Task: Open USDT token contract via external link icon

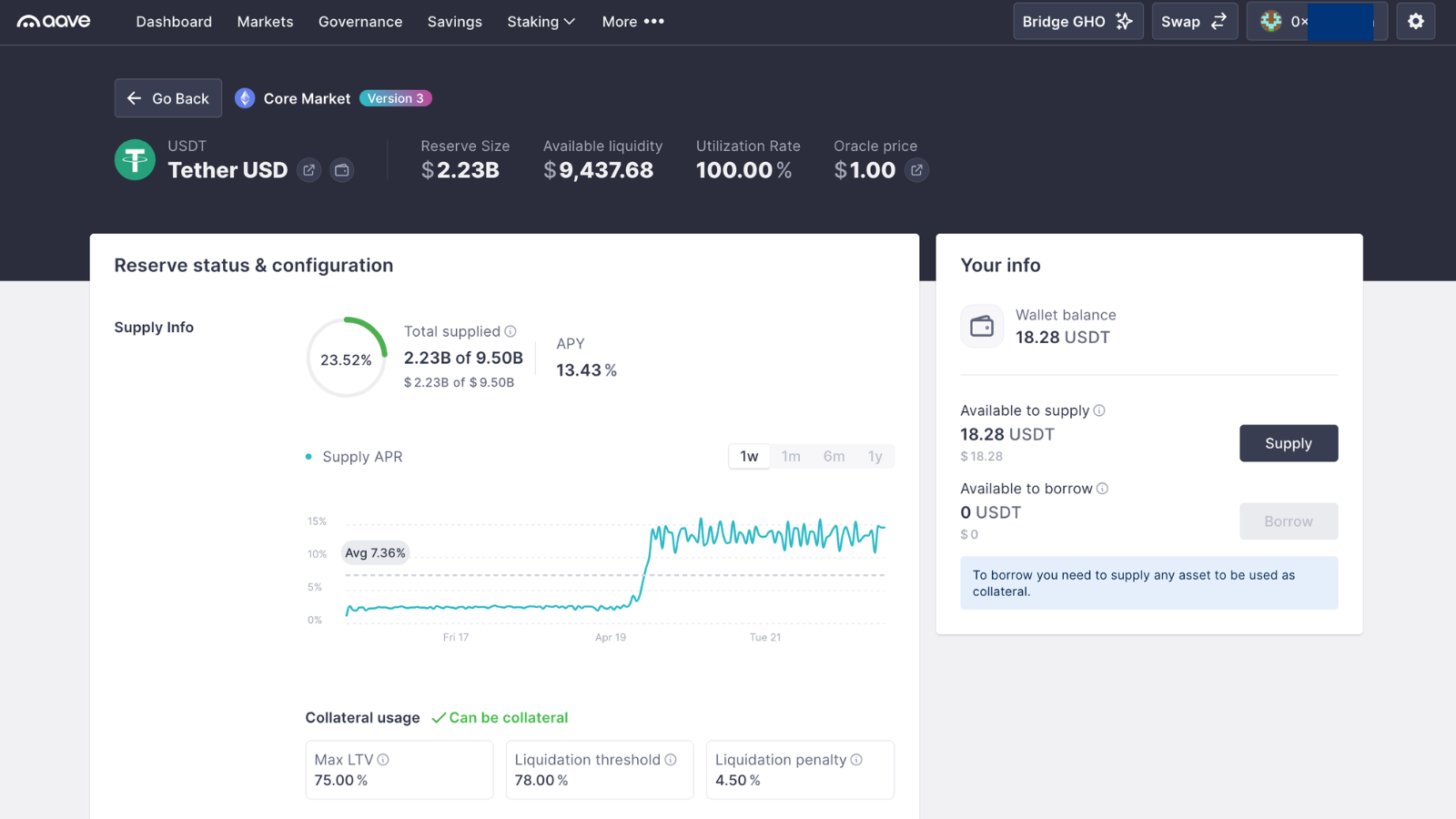Action: (x=308, y=170)
